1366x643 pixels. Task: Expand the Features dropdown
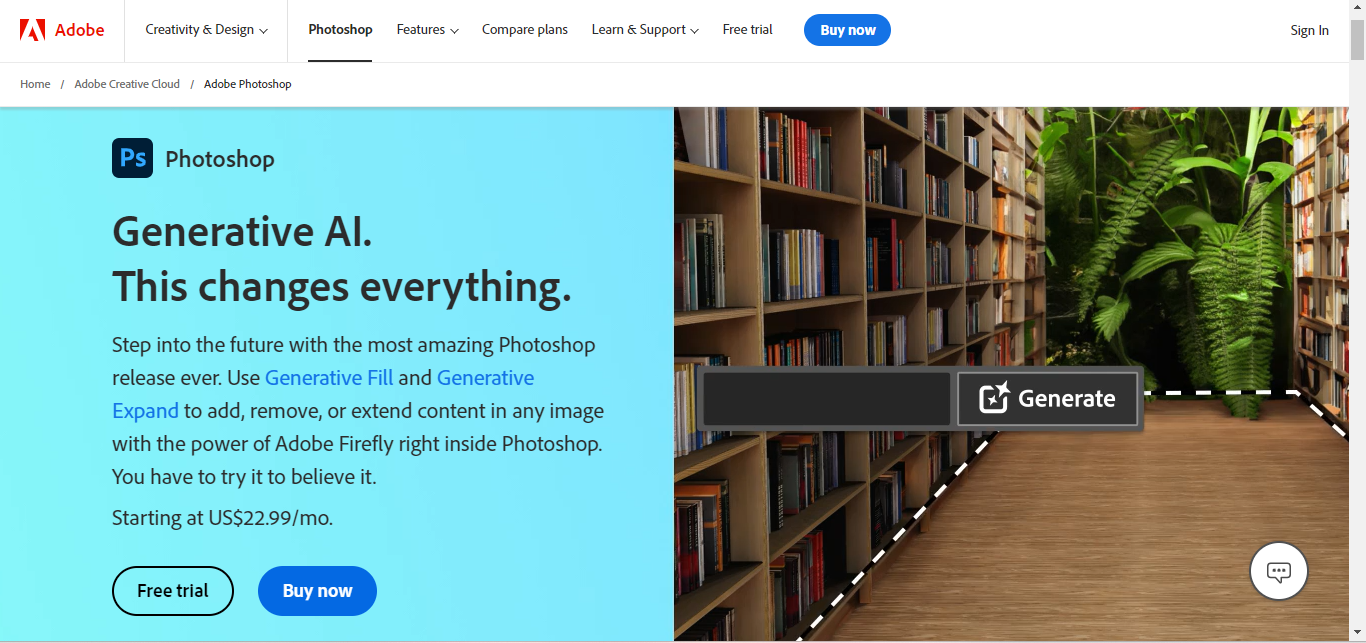click(x=427, y=30)
